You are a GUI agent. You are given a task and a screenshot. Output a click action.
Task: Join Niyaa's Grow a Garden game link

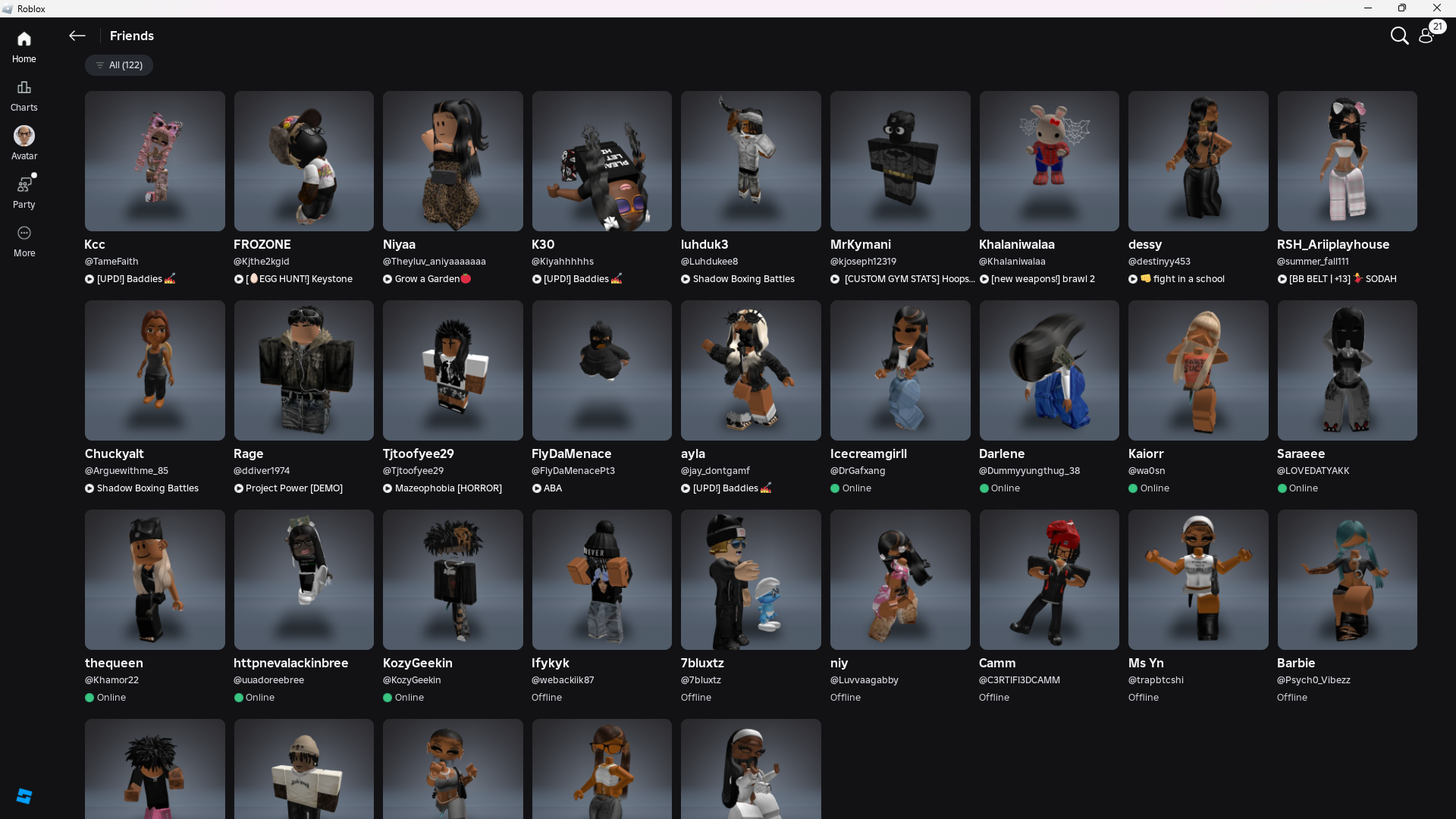click(427, 279)
